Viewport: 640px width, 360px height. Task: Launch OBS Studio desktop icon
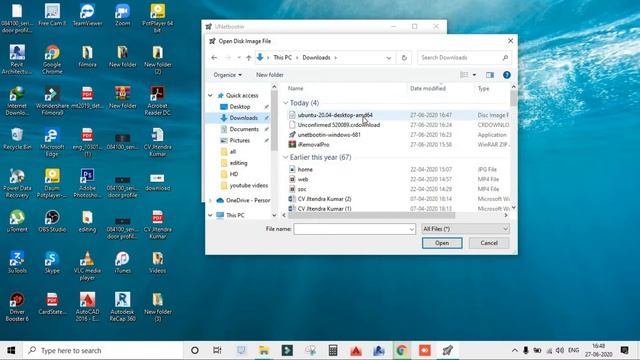(x=52, y=220)
